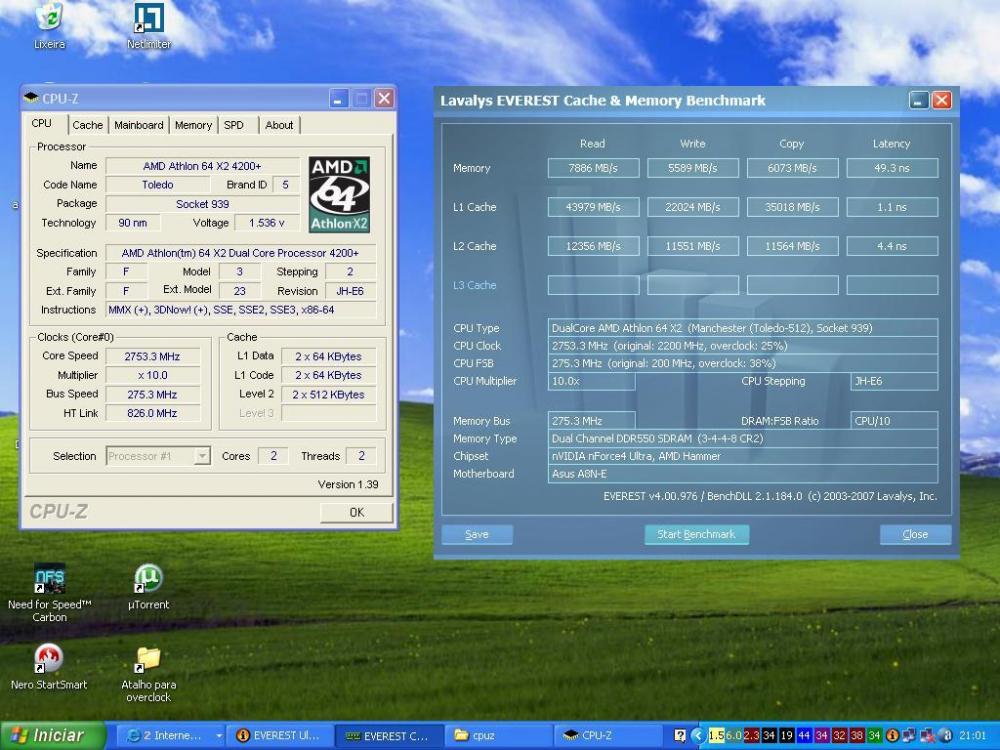Switch to the SPD tab
This screenshot has height=750, width=1000.
(x=233, y=125)
